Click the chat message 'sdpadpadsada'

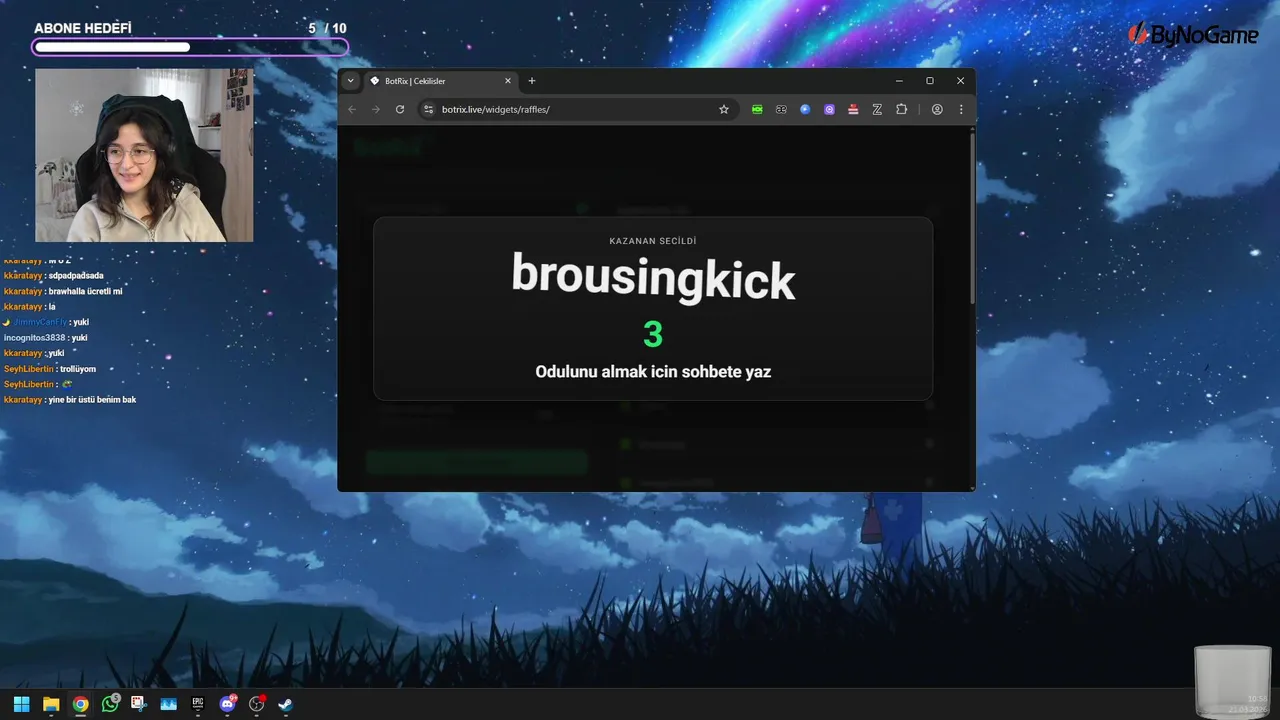click(76, 276)
